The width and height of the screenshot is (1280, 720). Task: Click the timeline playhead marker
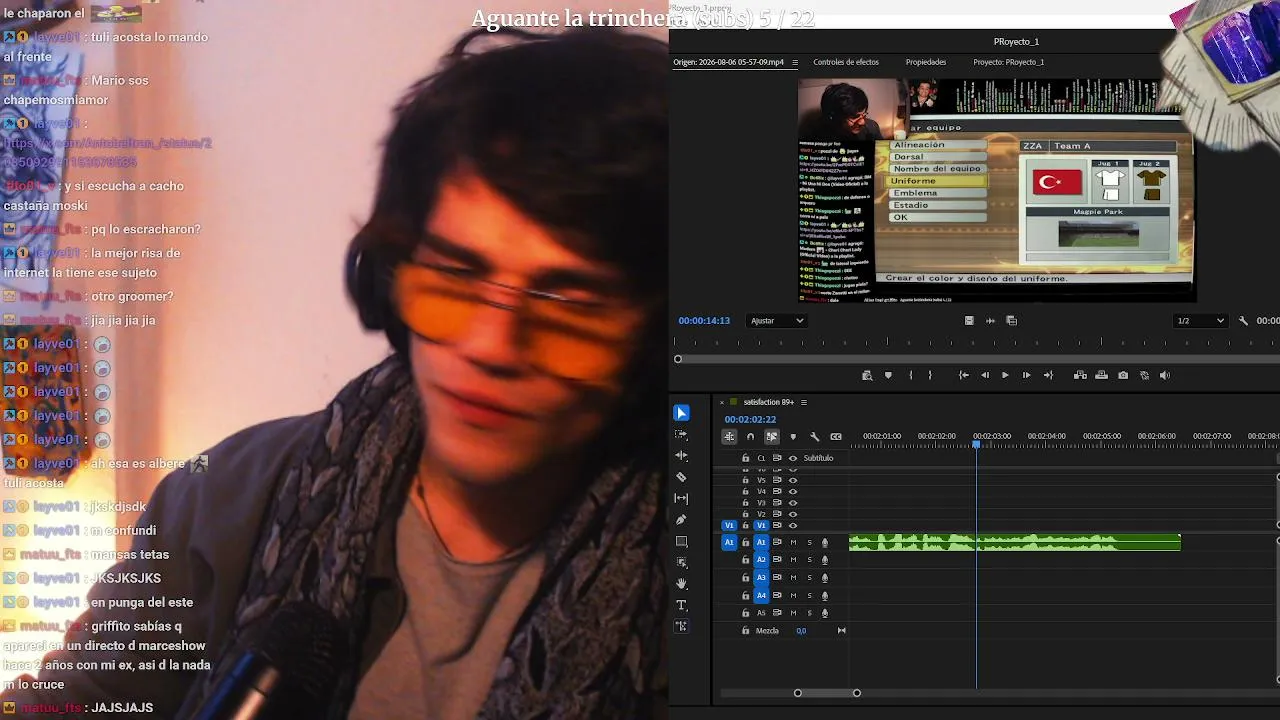[977, 444]
